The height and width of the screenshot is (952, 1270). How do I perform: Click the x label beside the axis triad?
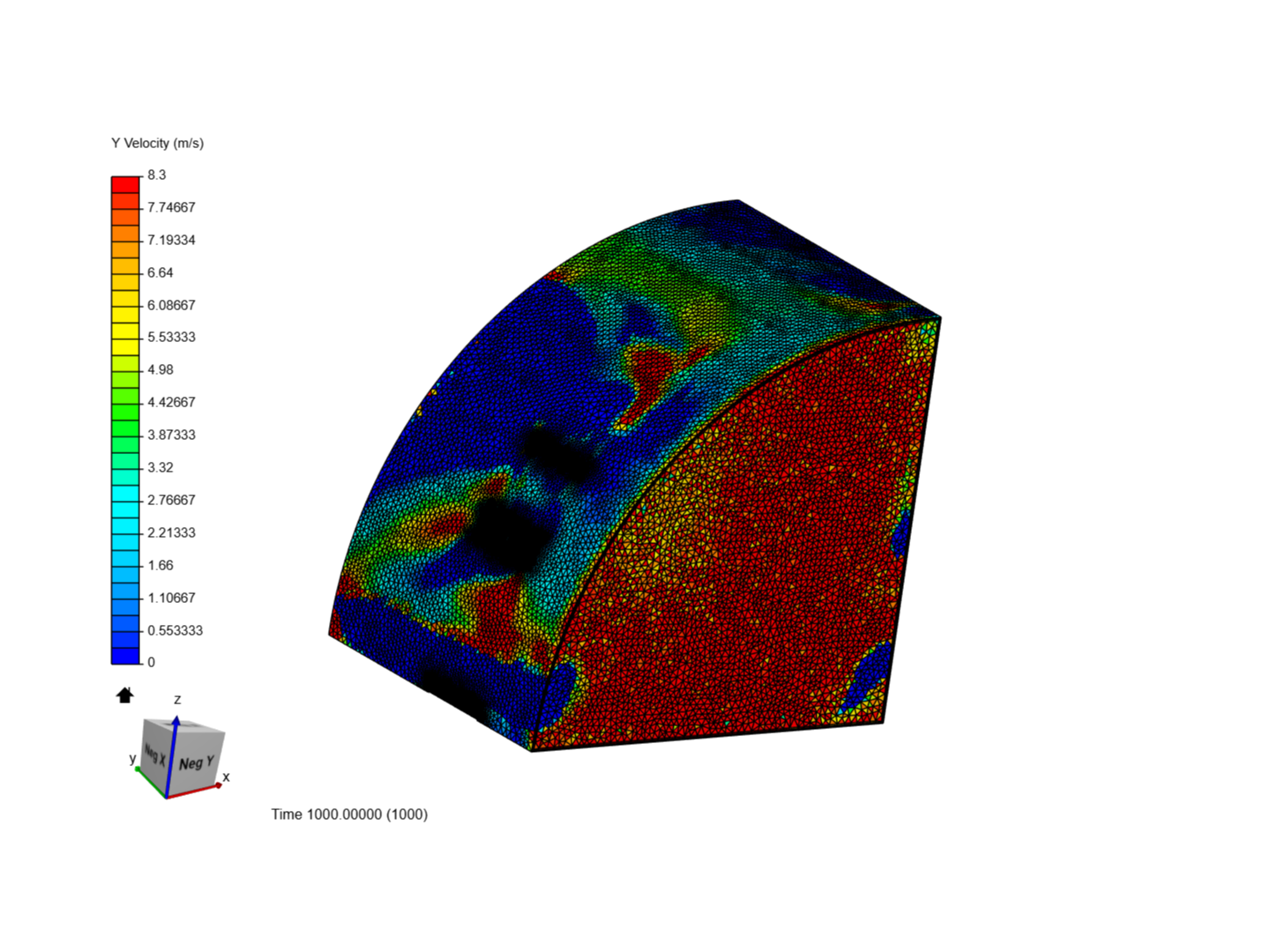[x=226, y=777]
